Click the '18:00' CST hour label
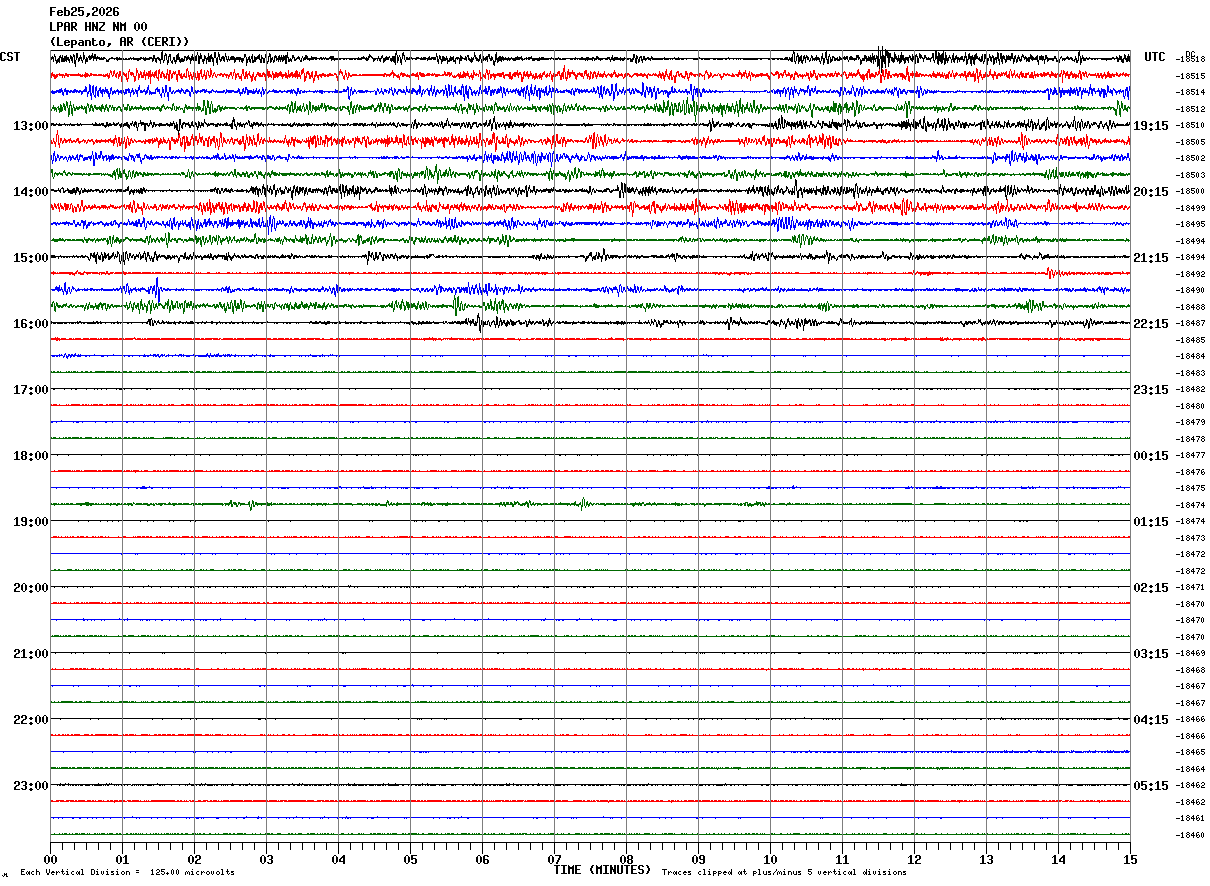The width and height of the screenshot is (1210, 886). tap(31, 456)
